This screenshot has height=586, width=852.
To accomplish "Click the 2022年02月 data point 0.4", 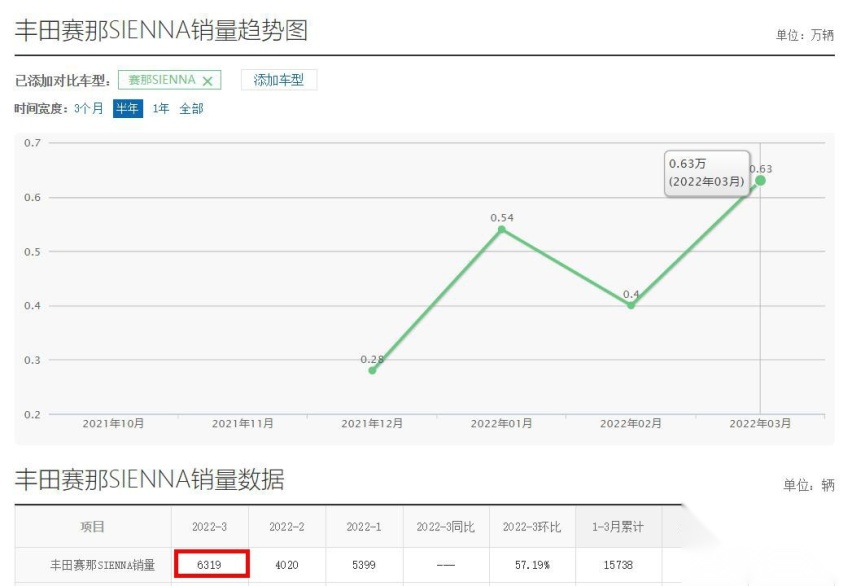I will [631, 306].
